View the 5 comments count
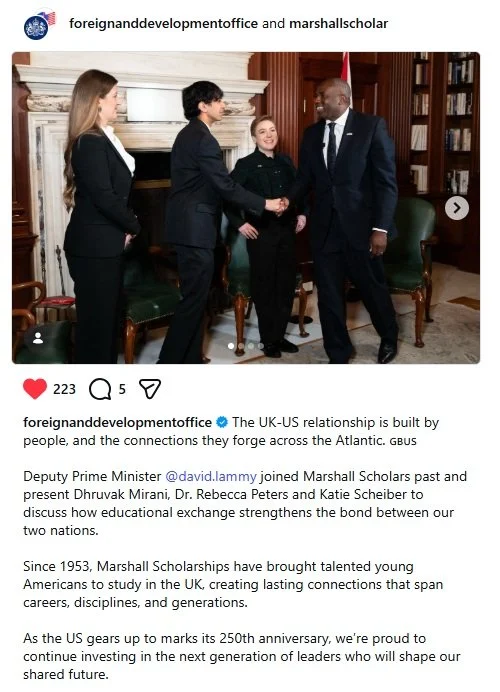 coord(122,389)
